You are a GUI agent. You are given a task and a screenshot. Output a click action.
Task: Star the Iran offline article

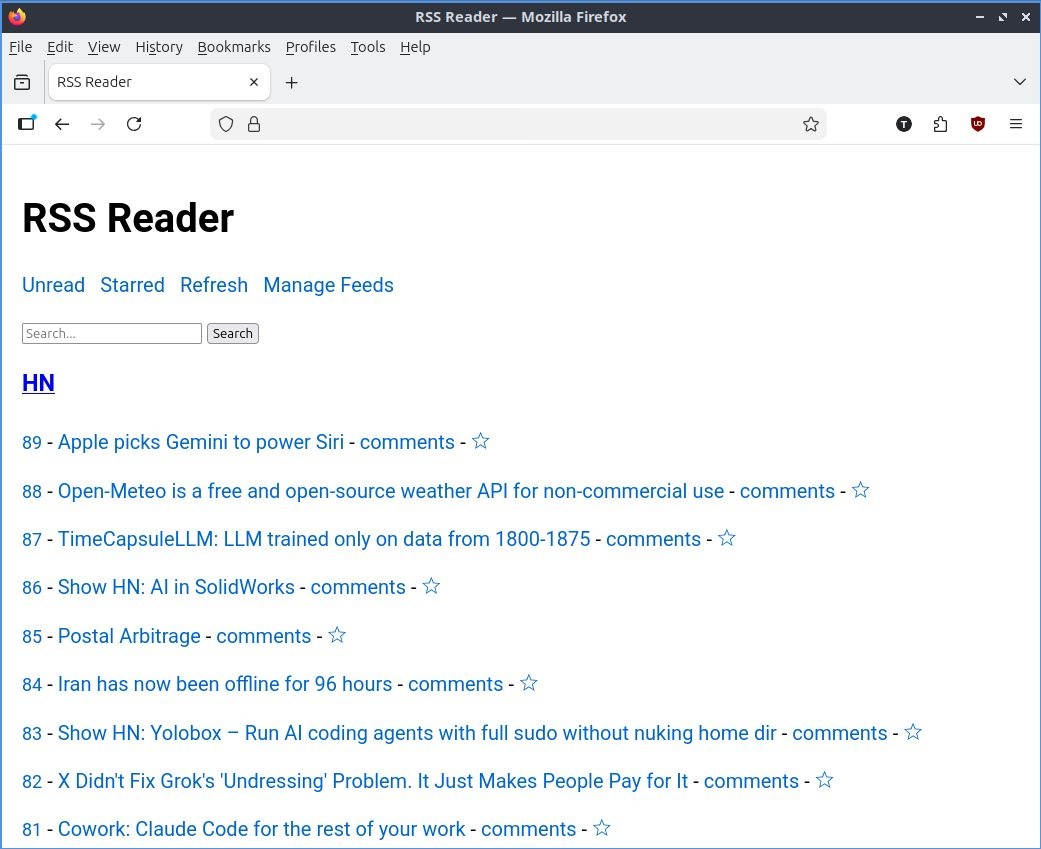pyautogui.click(x=529, y=683)
